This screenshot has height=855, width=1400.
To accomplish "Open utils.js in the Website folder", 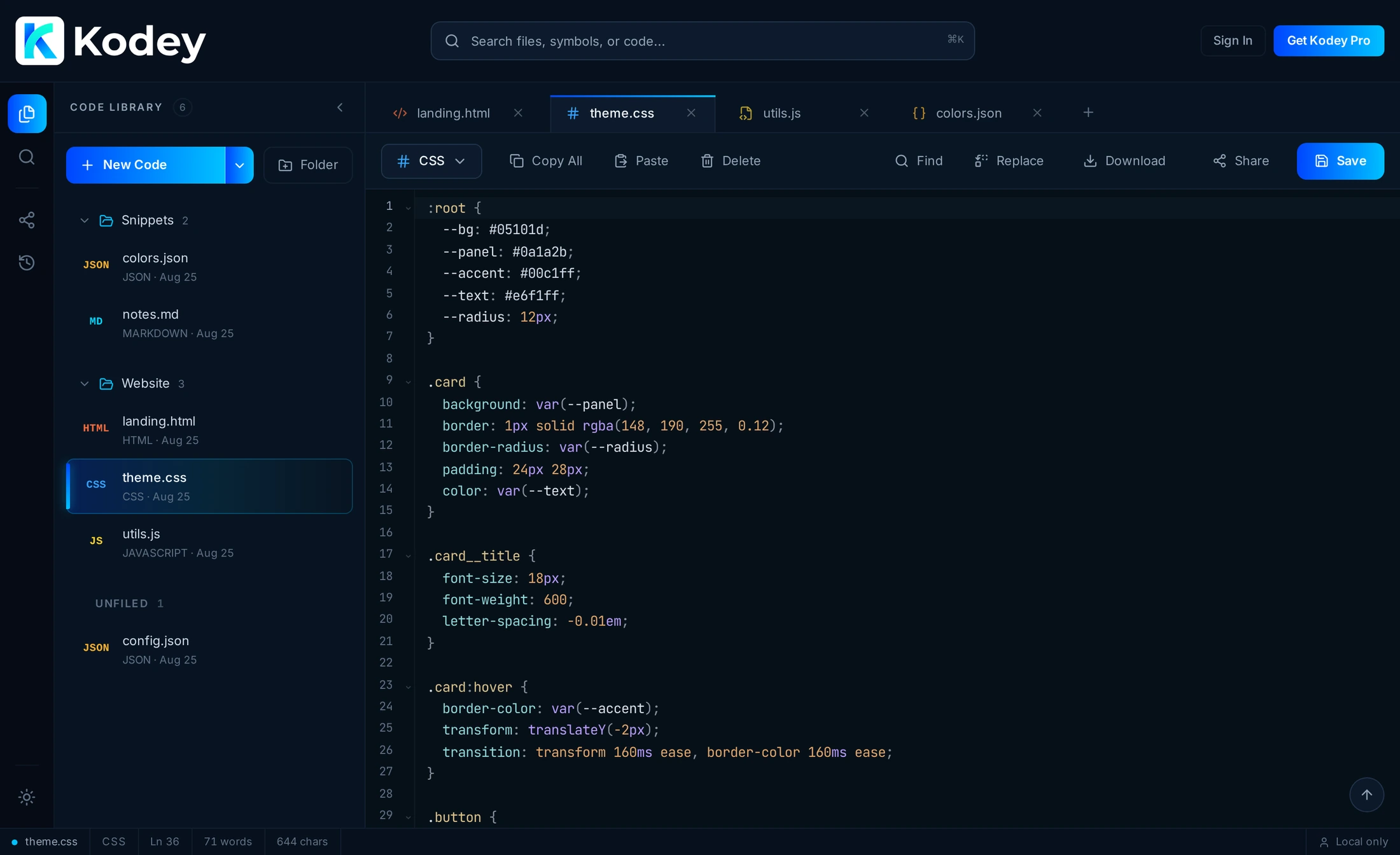I will tap(209, 543).
